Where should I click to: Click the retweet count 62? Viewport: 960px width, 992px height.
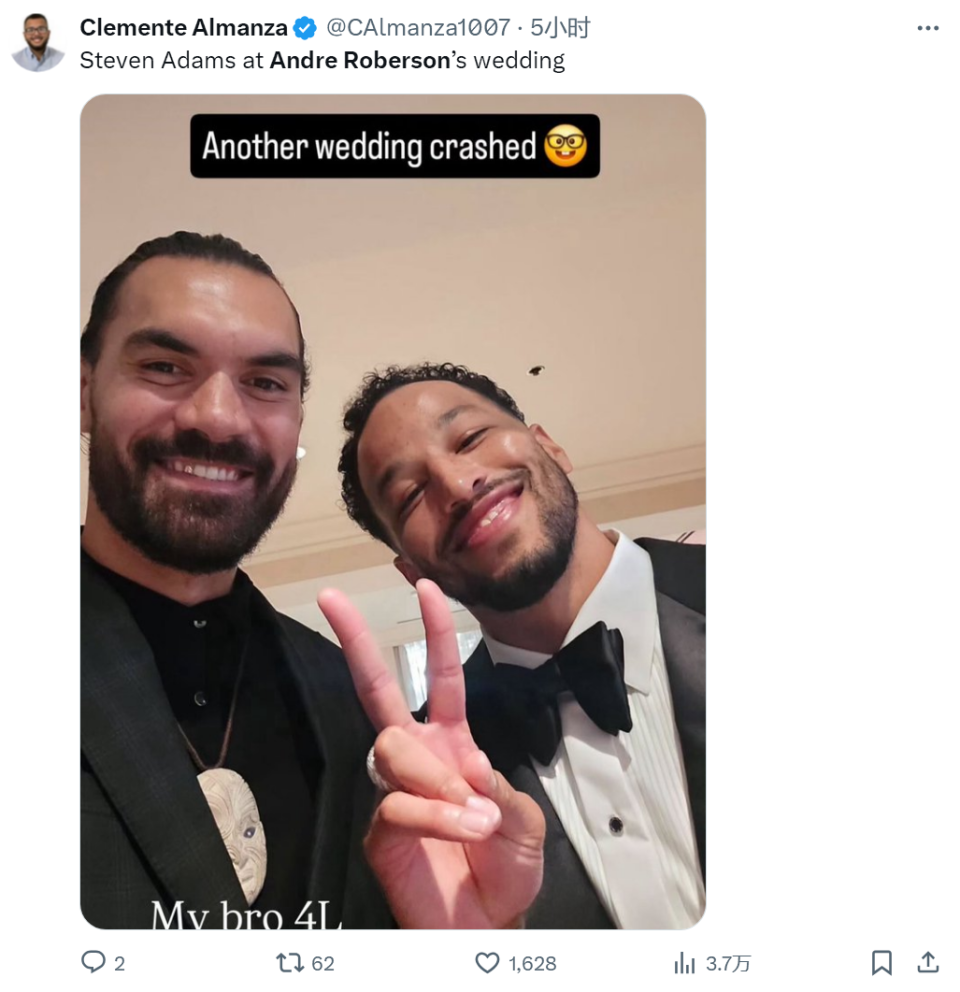tap(323, 963)
